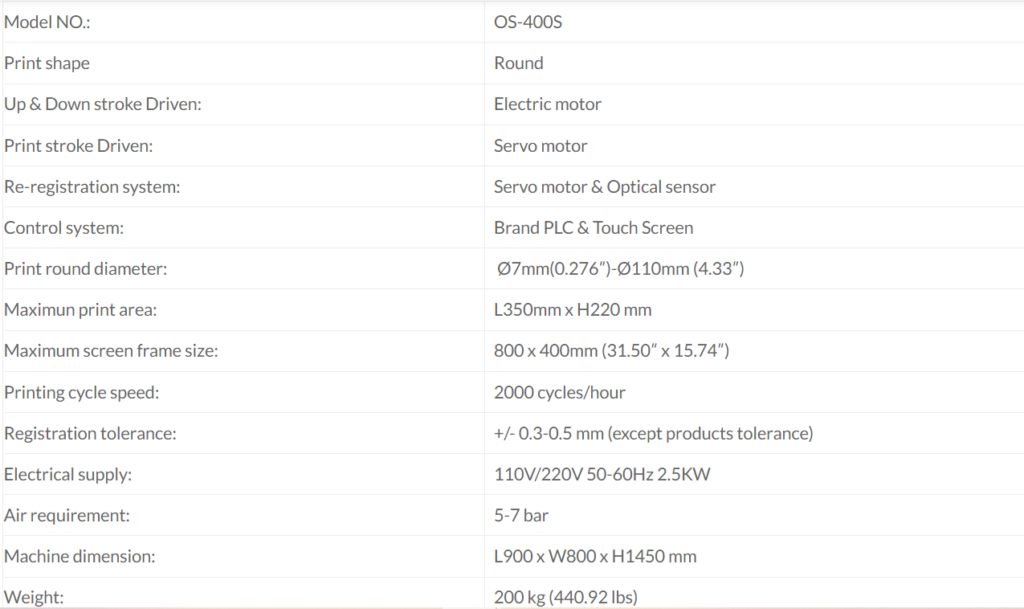Click the 5-7 bar air requirement value
This screenshot has height=609, width=1024.
pos(521,516)
